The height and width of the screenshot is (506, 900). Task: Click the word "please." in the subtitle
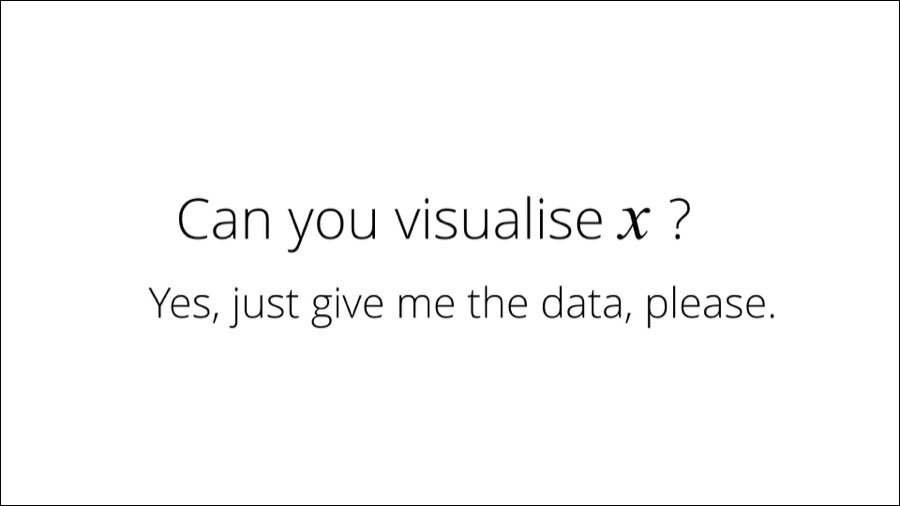[x=711, y=306]
